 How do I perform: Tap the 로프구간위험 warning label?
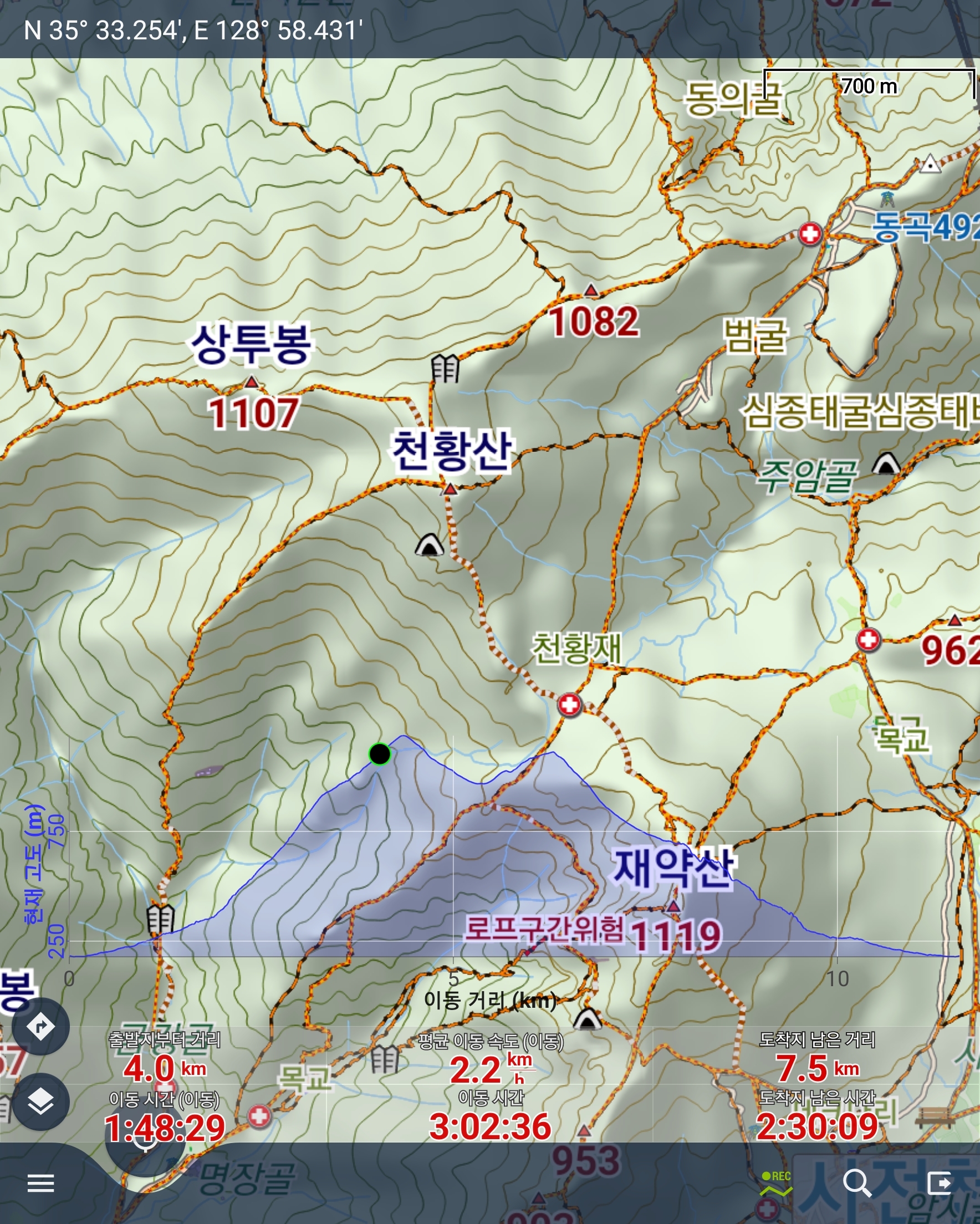544,928
